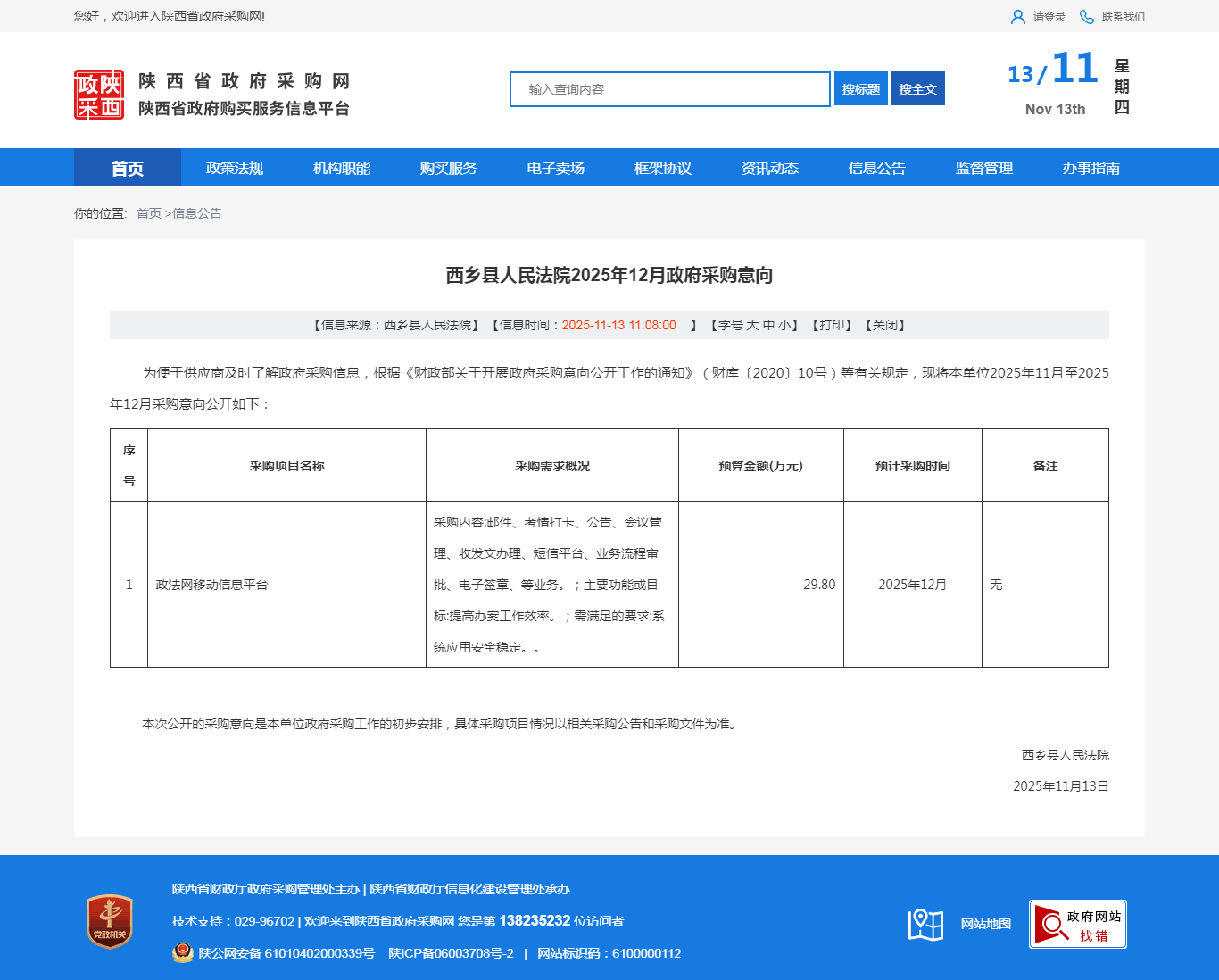Screen dimensions: 1219x980
Task: Click the user login icon
Action: tap(1017, 17)
